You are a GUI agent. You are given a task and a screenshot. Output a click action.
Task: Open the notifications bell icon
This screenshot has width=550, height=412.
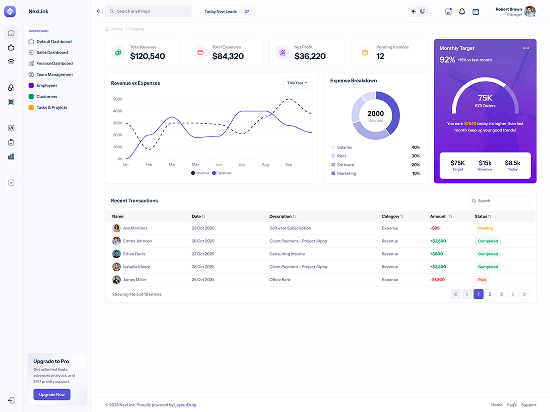tap(462, 12)
